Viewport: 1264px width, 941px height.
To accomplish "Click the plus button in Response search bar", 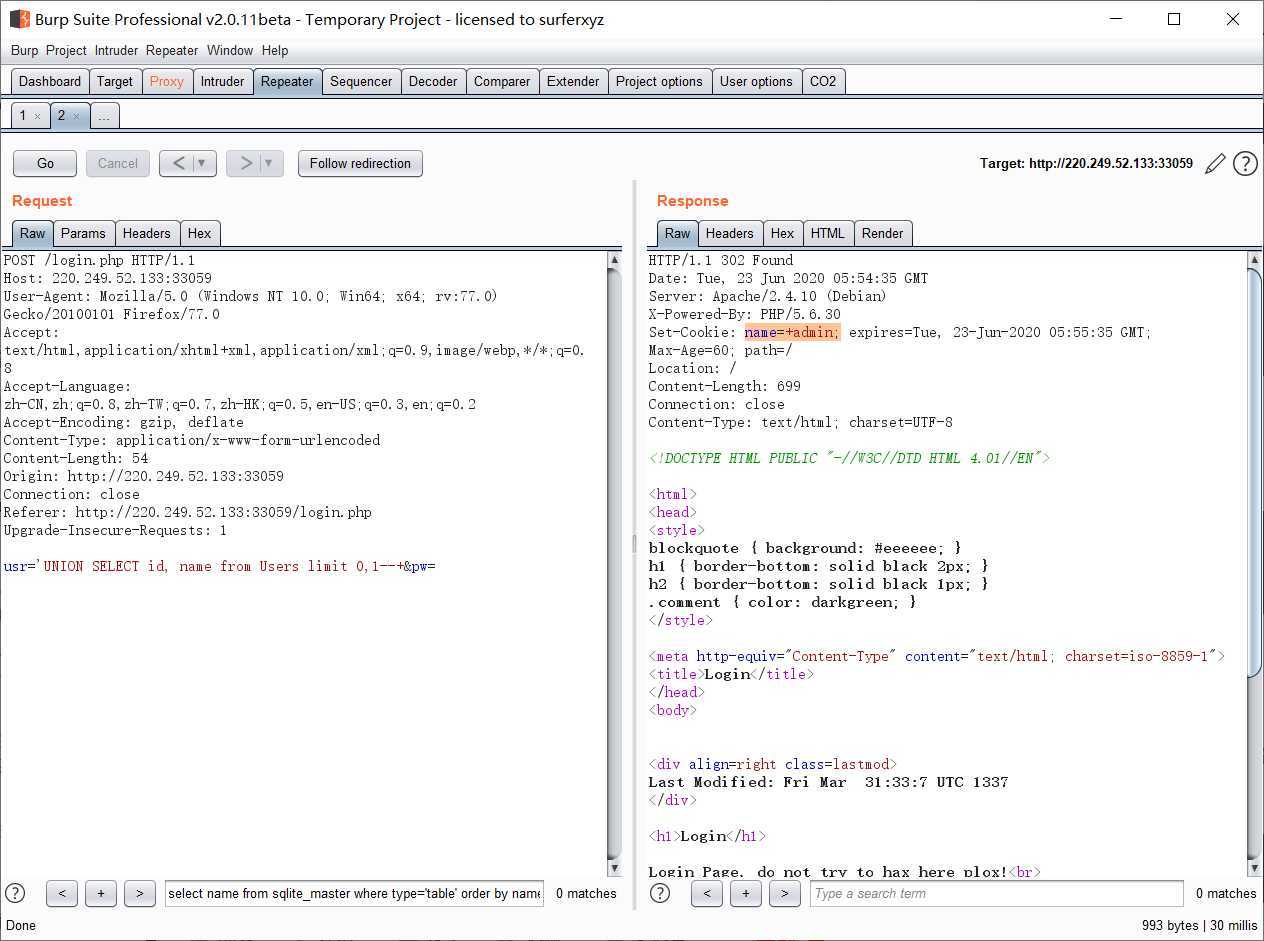I will click(x=746, y=893).
